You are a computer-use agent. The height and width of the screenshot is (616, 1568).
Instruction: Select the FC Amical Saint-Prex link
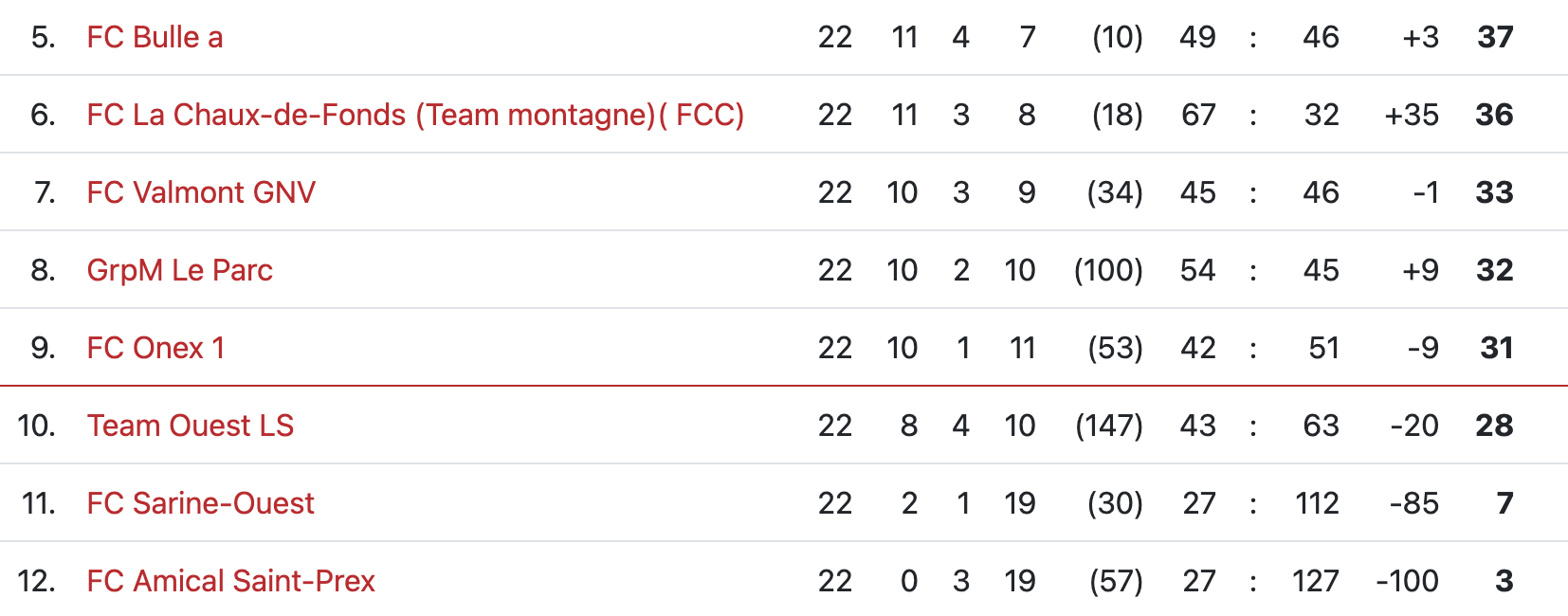230,581
